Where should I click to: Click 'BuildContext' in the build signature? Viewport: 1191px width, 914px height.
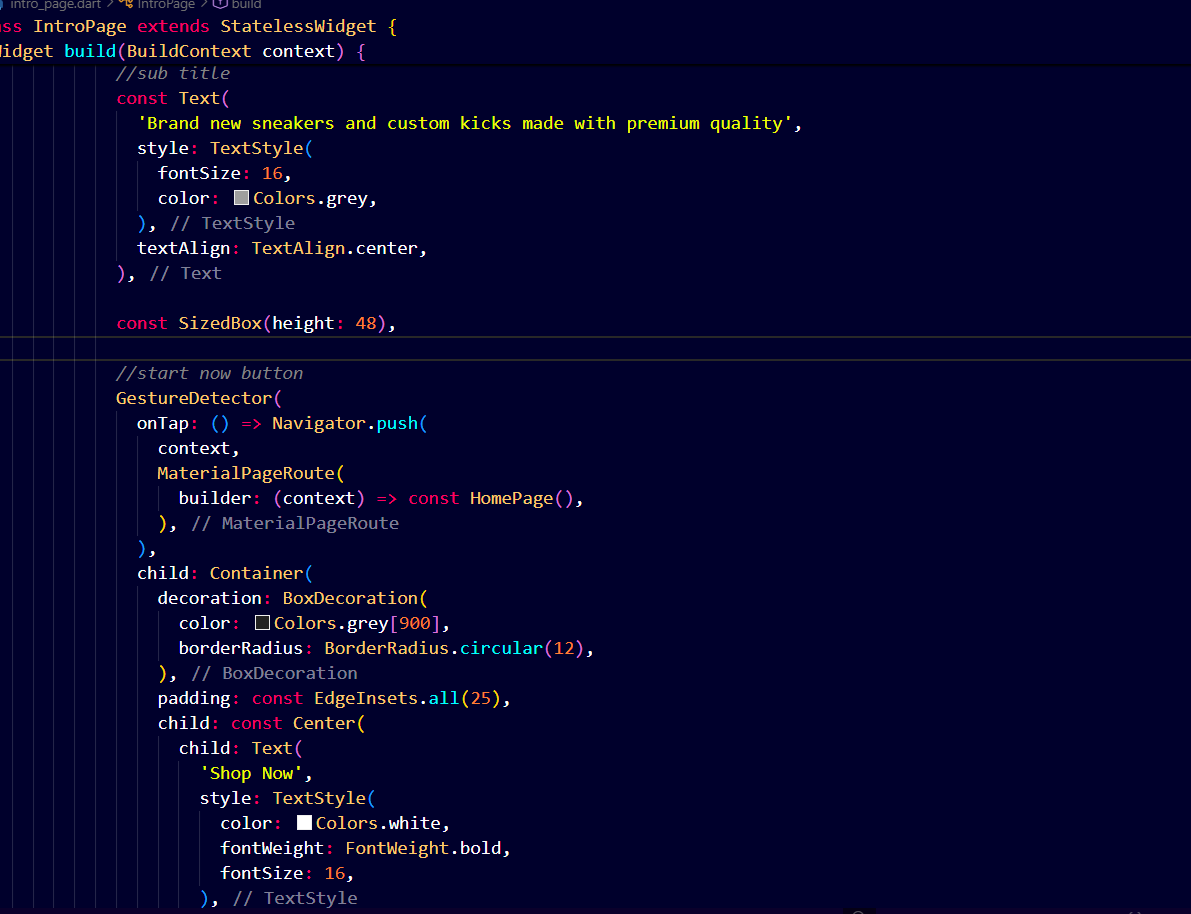(x=189, y=52)
